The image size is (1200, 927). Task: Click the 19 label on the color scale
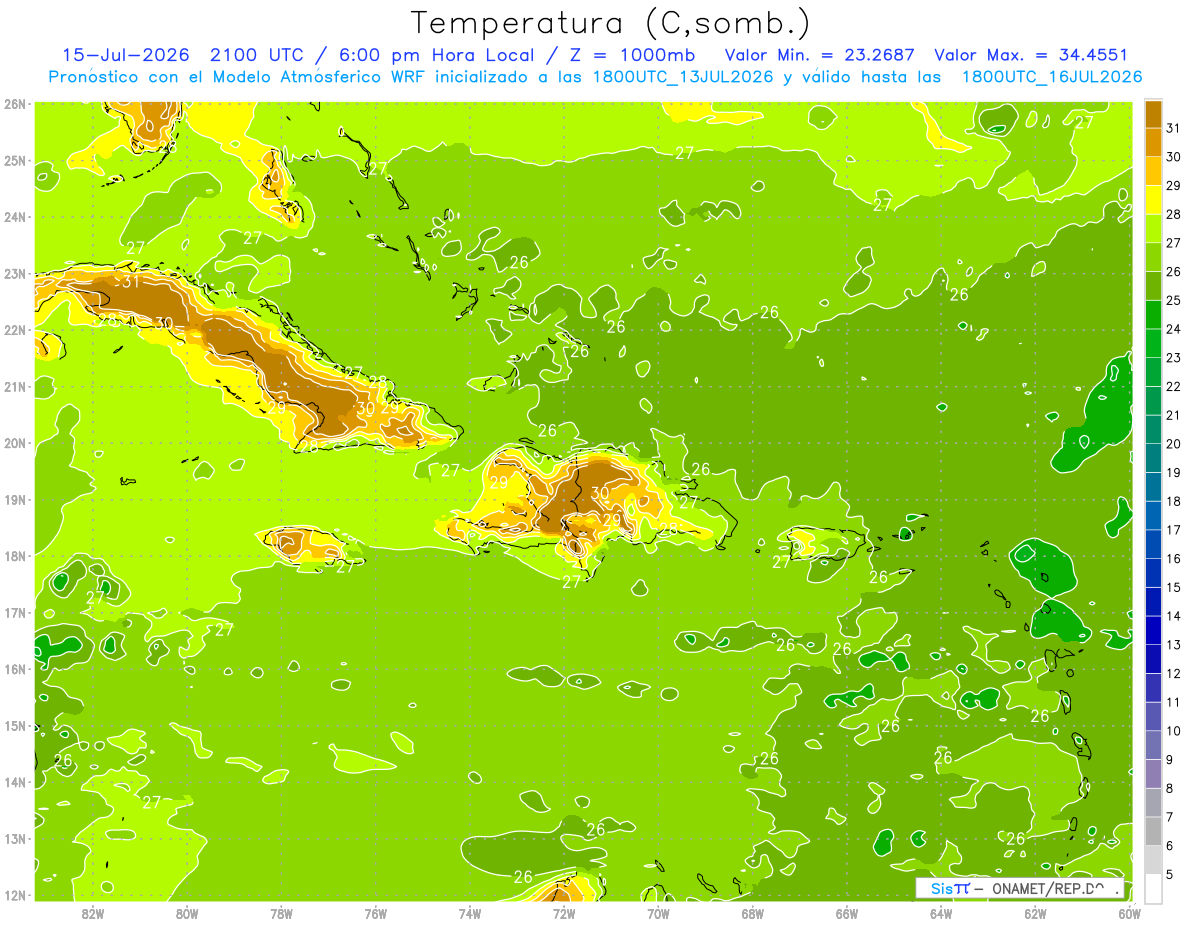1175,473
